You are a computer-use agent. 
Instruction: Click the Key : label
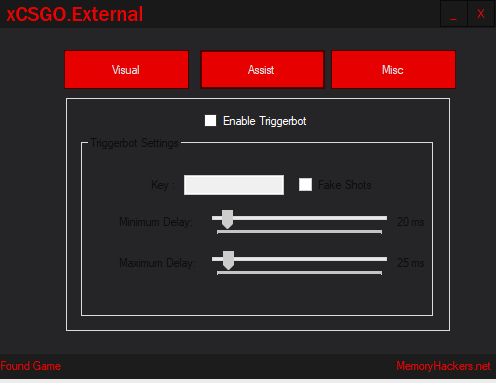163,185
